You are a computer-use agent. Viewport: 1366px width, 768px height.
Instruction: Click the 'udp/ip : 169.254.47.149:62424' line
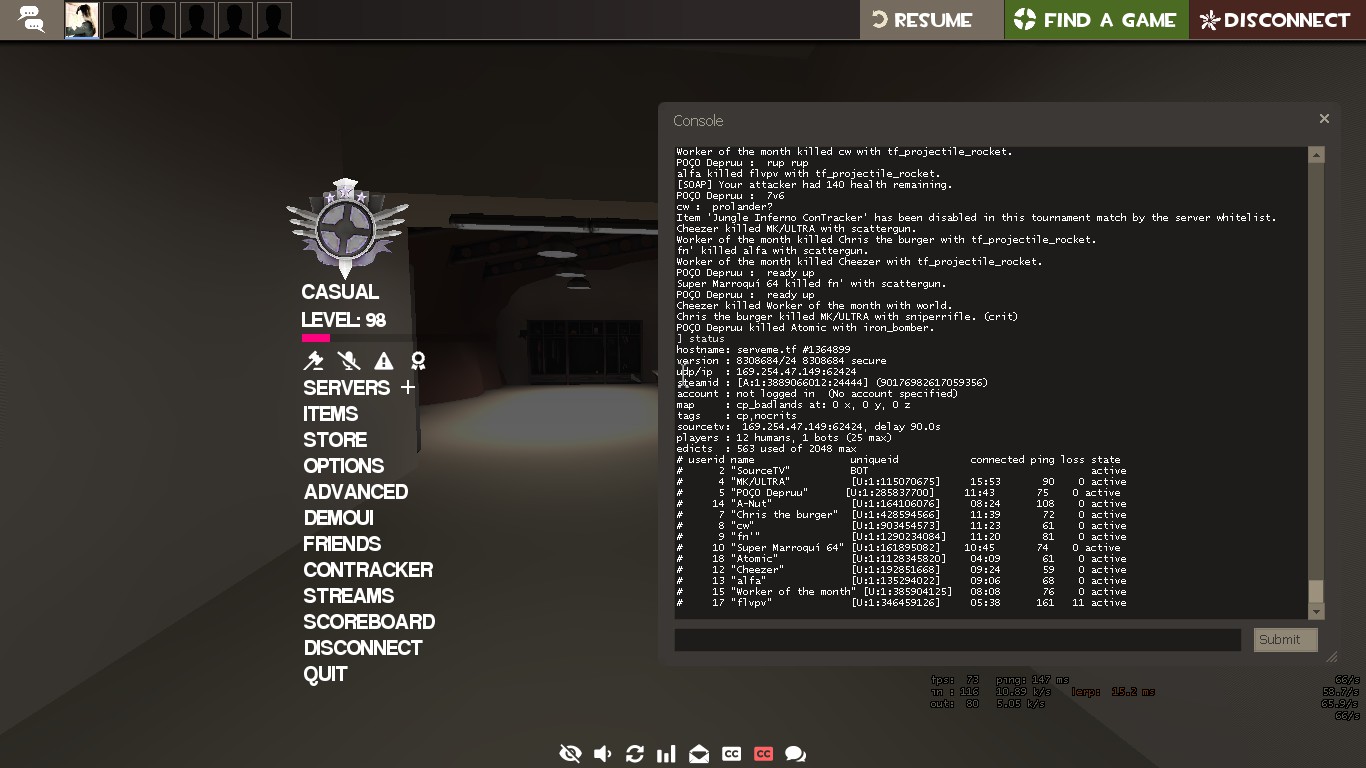click(x=766, y=372)
